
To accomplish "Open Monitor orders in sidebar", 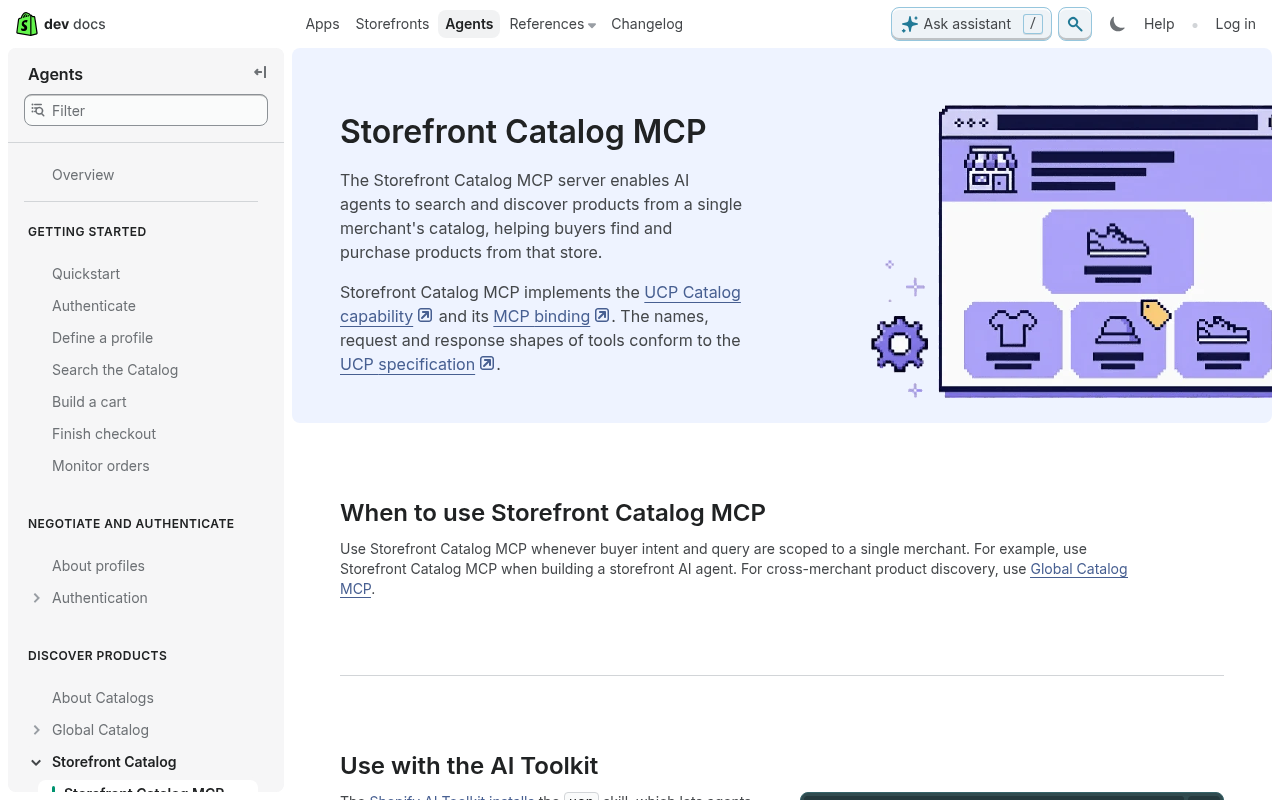I will pos(100,466).
